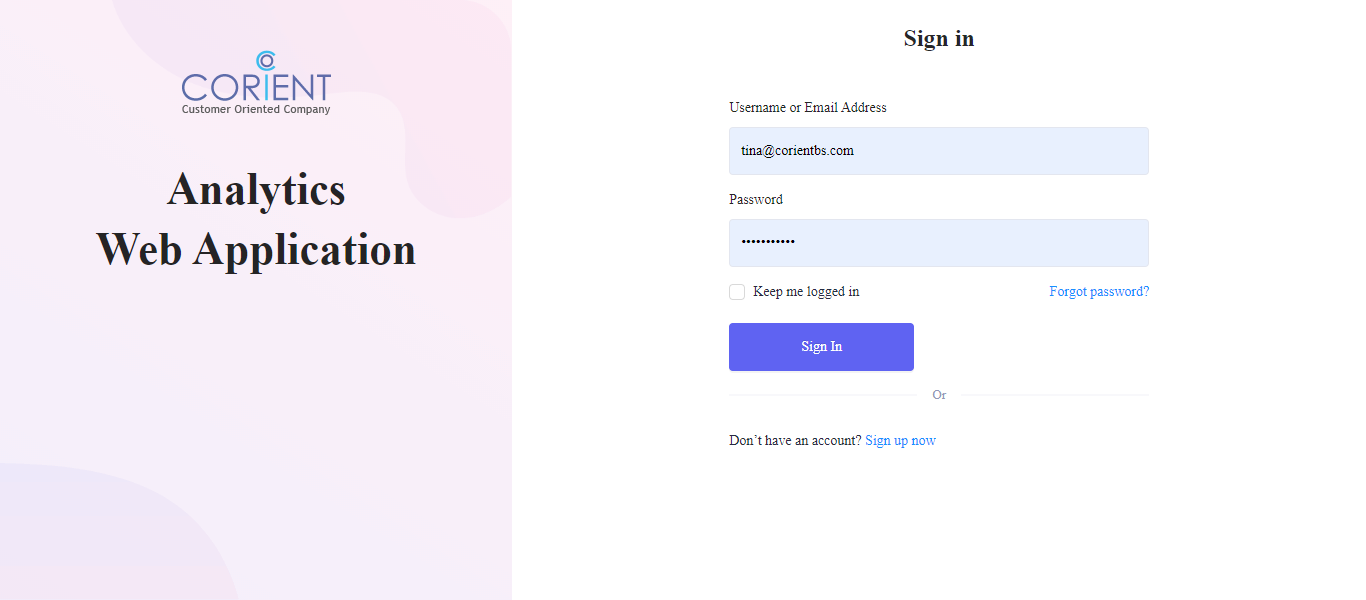This screenshot has width=1366, height=600.
Task: Click the Analytics heading text
Action: [256, 189]
